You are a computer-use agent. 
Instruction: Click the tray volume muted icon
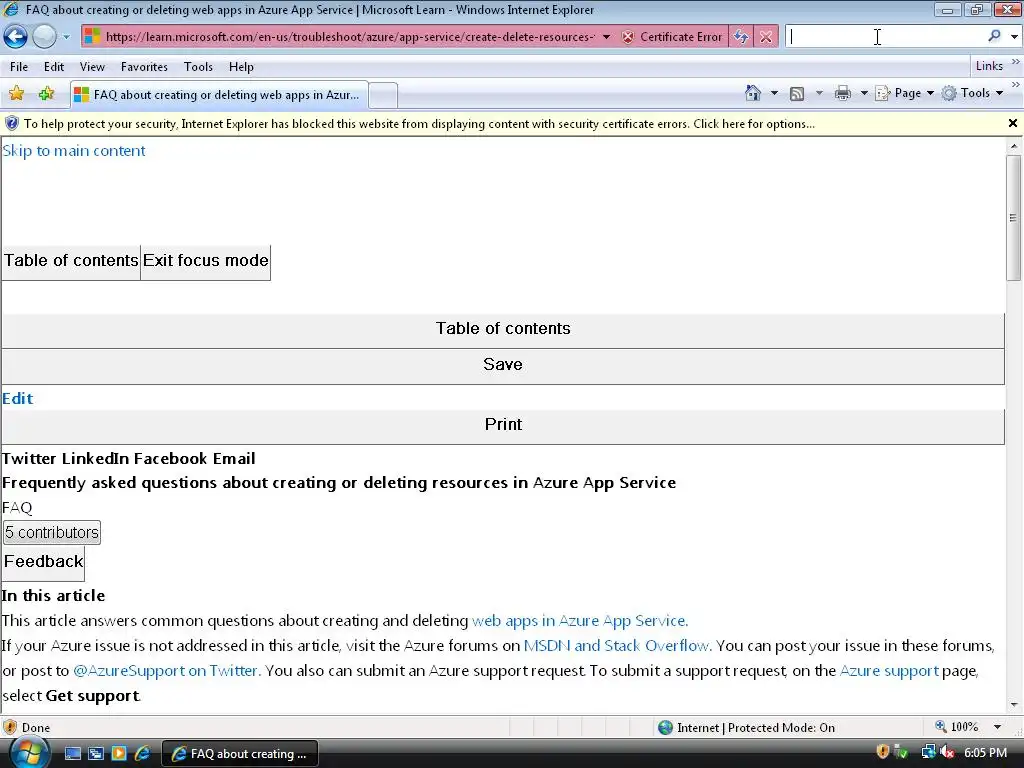click(x=946, y=753)
